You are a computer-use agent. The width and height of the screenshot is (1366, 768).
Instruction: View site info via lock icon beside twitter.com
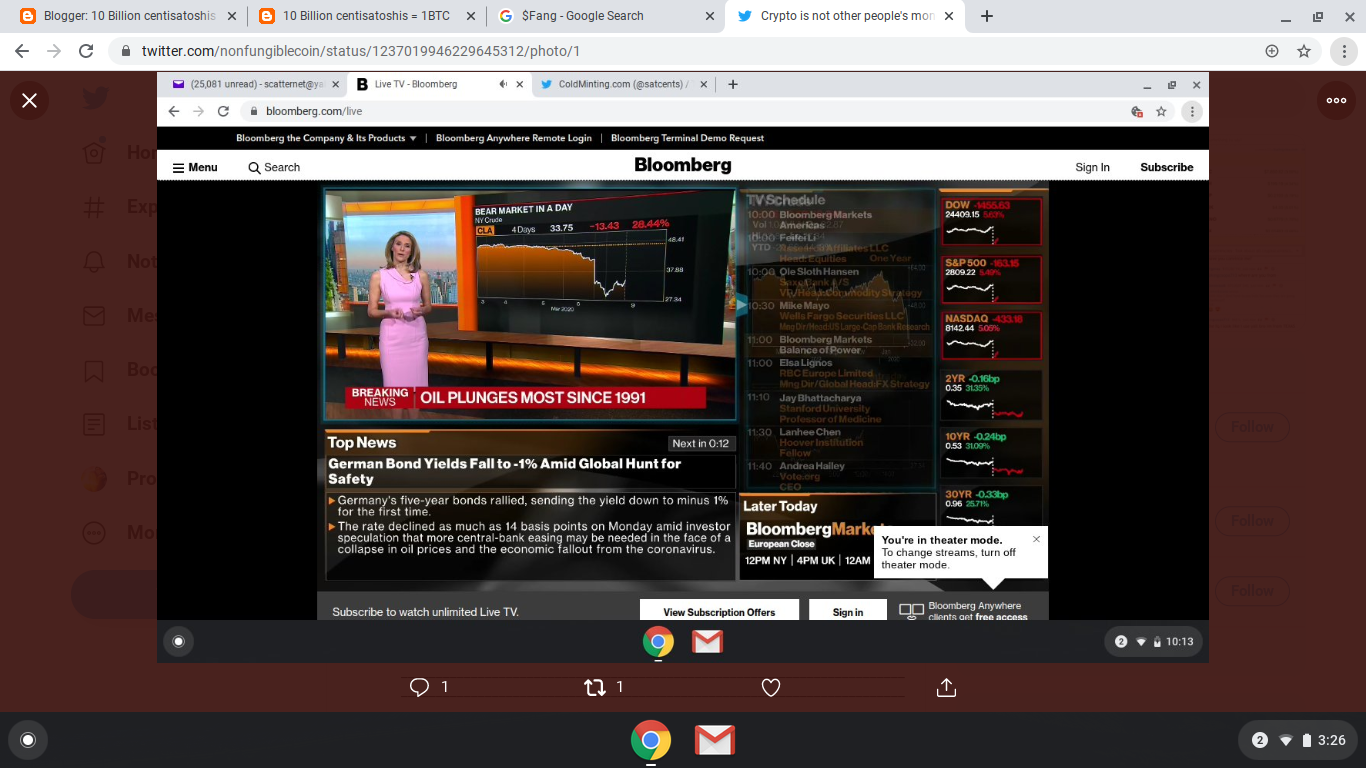pos(126,51)
